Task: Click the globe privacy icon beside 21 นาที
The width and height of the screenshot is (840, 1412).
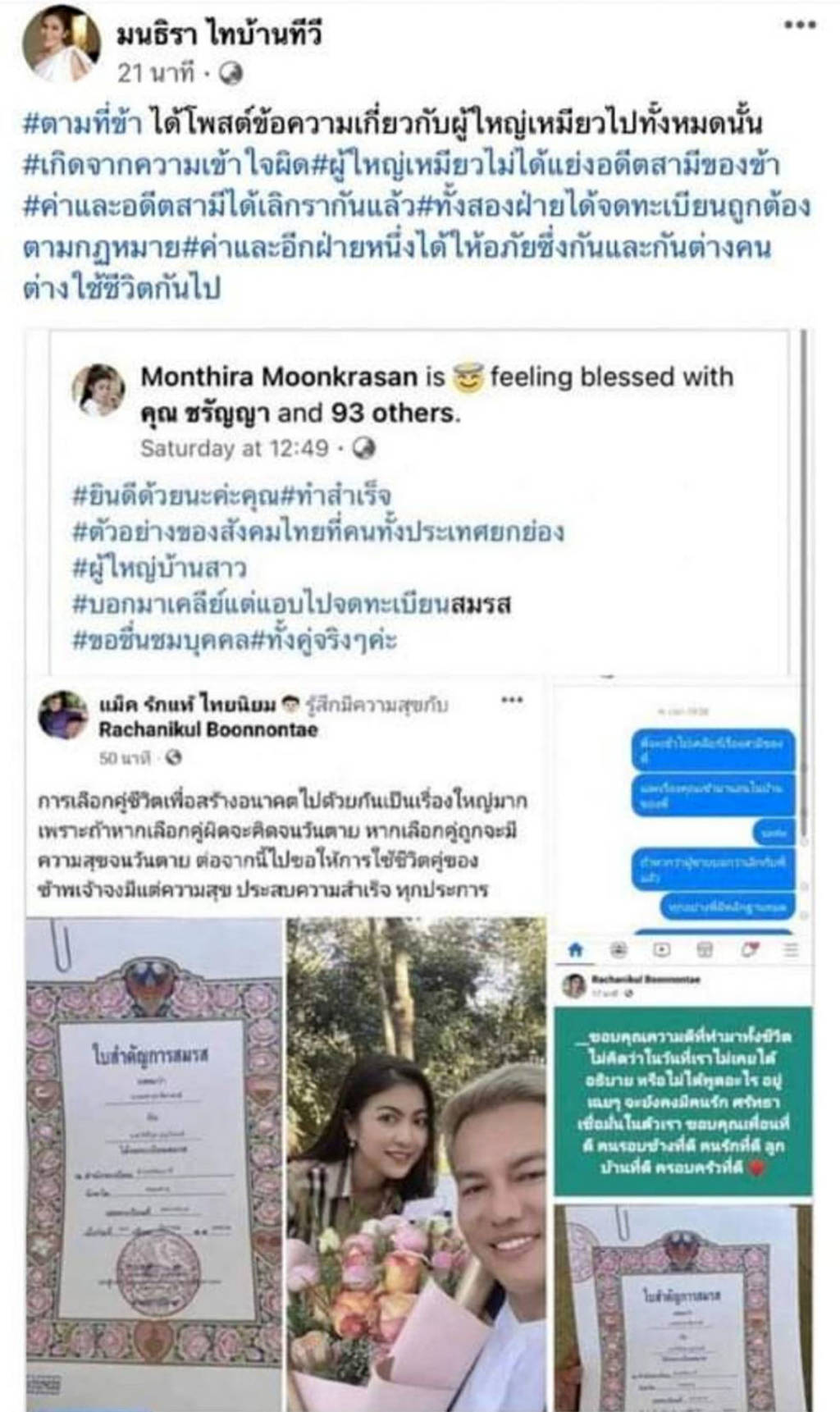Action: [x=231, y=74]
